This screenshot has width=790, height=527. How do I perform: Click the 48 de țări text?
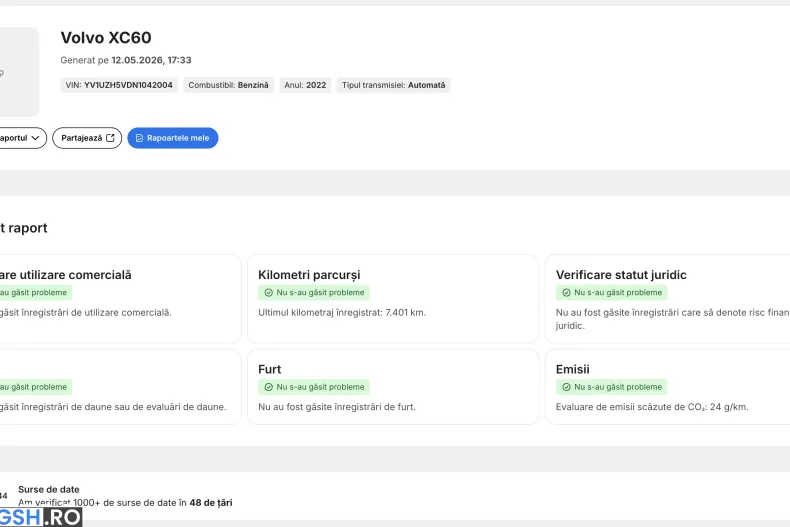211,502
